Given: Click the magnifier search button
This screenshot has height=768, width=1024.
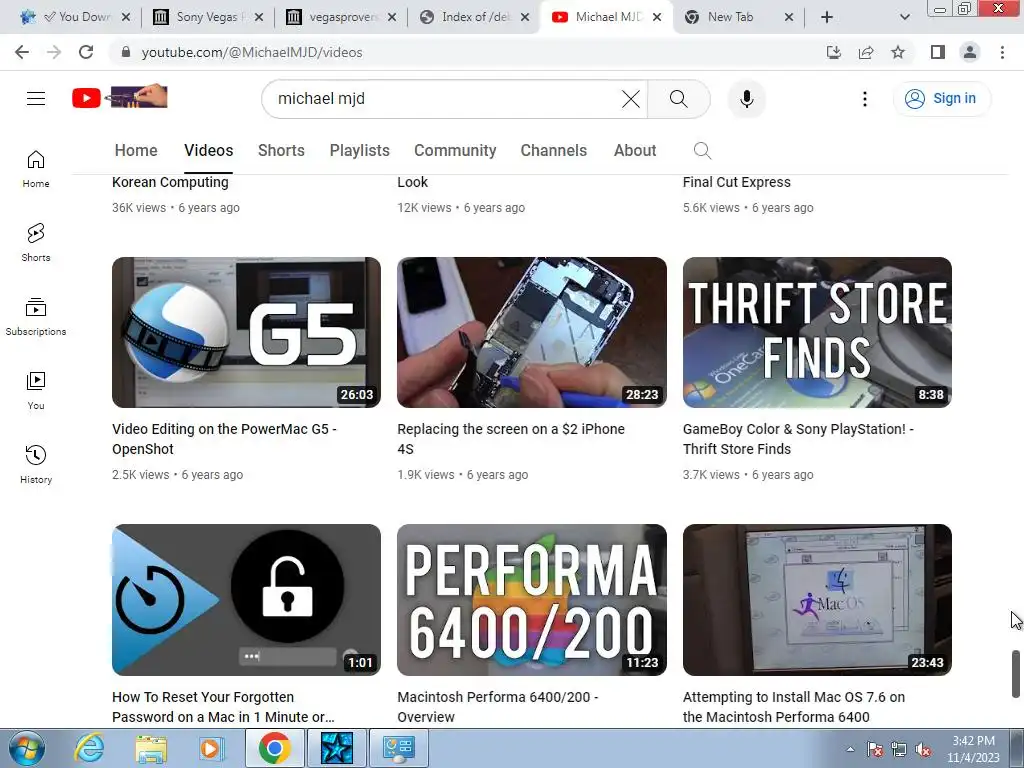Looking at the screenshot, I should pos(679,99).
